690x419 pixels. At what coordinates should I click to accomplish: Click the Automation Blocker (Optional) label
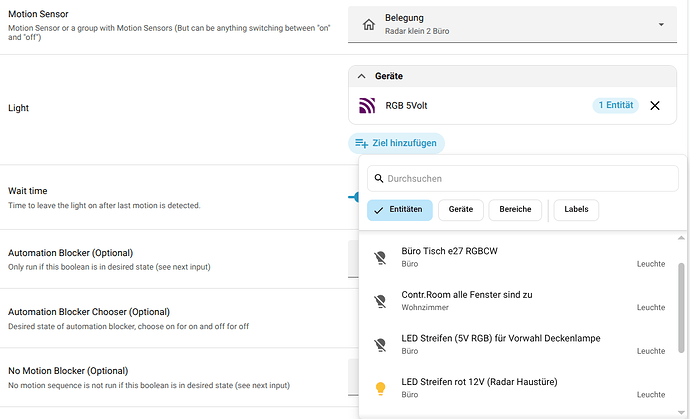coord(70,253)
